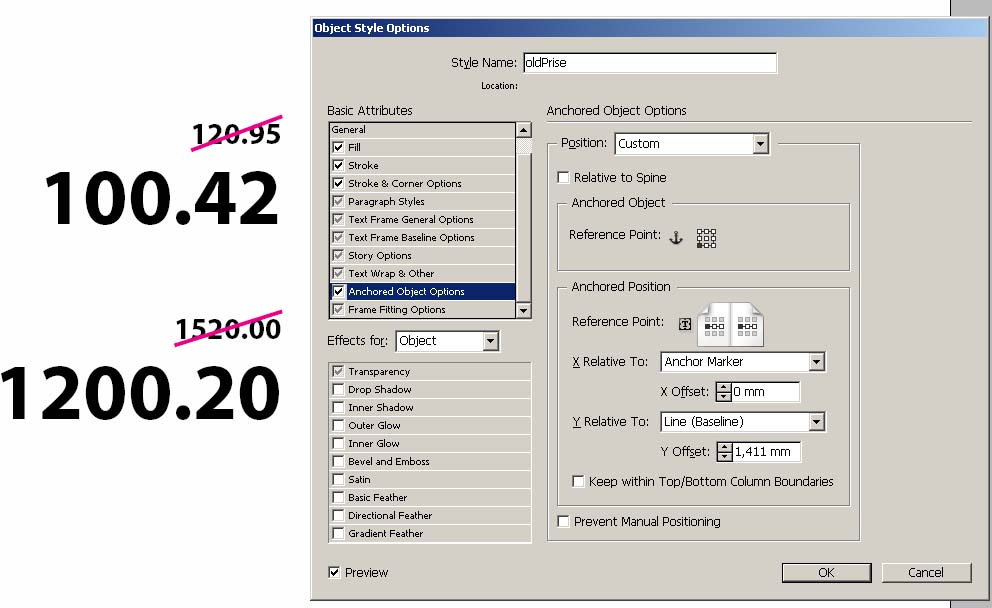Click attributes list scroll down arrow

523,310
